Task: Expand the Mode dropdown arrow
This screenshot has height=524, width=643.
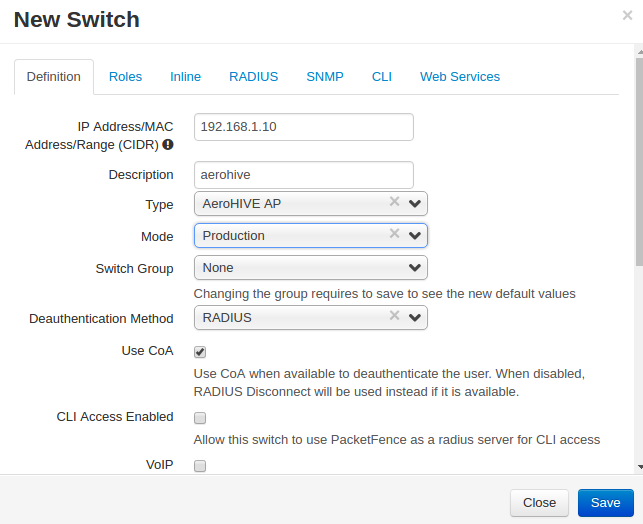Action: tap(415, 236)
